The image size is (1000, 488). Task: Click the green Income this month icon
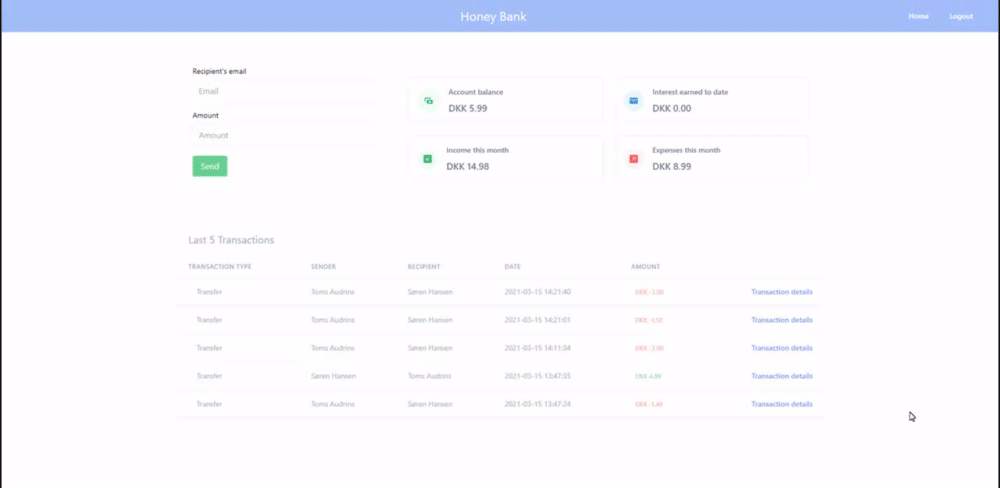(428, 159)
